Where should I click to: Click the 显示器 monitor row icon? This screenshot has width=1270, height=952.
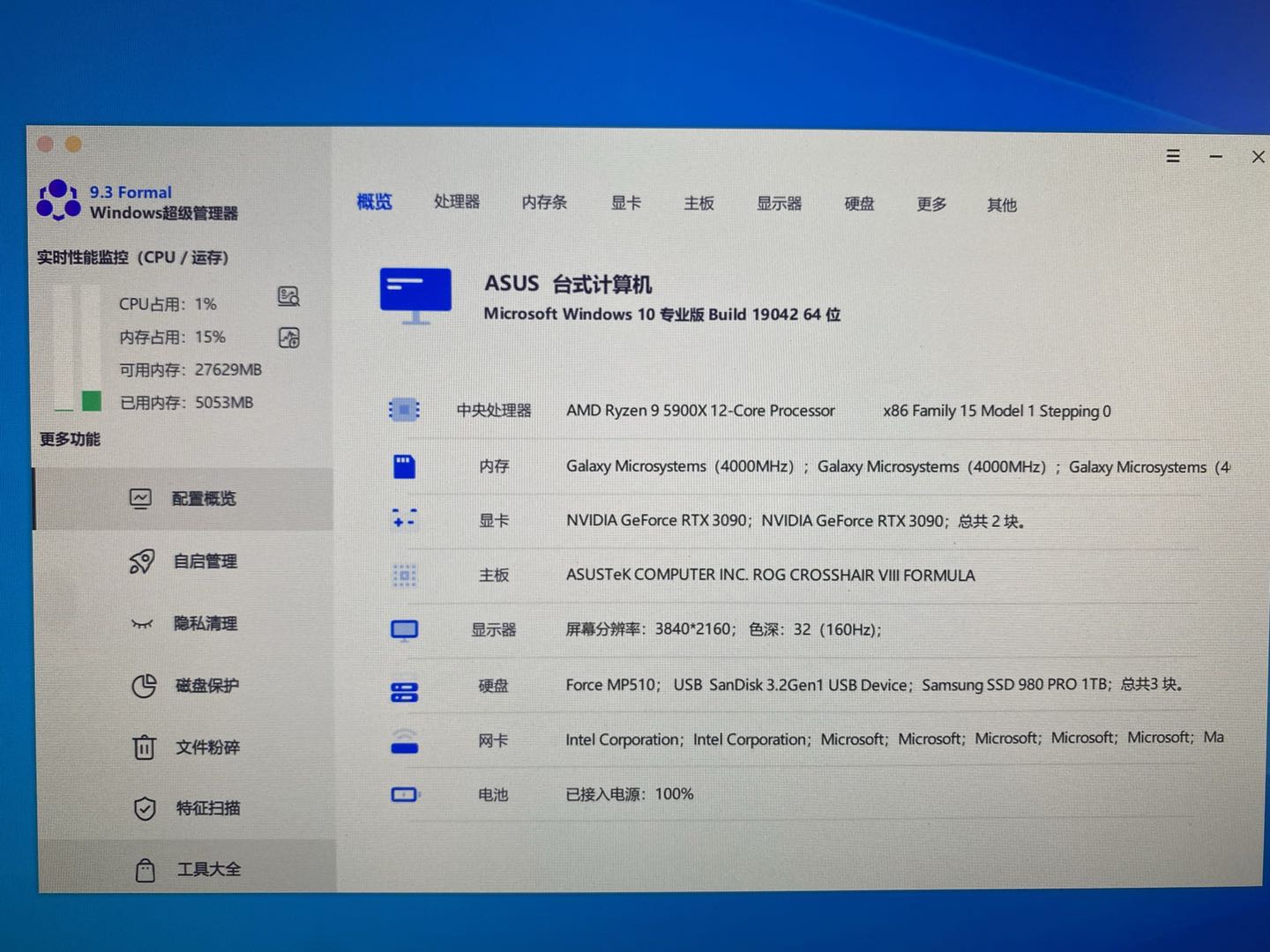point(404,630)
